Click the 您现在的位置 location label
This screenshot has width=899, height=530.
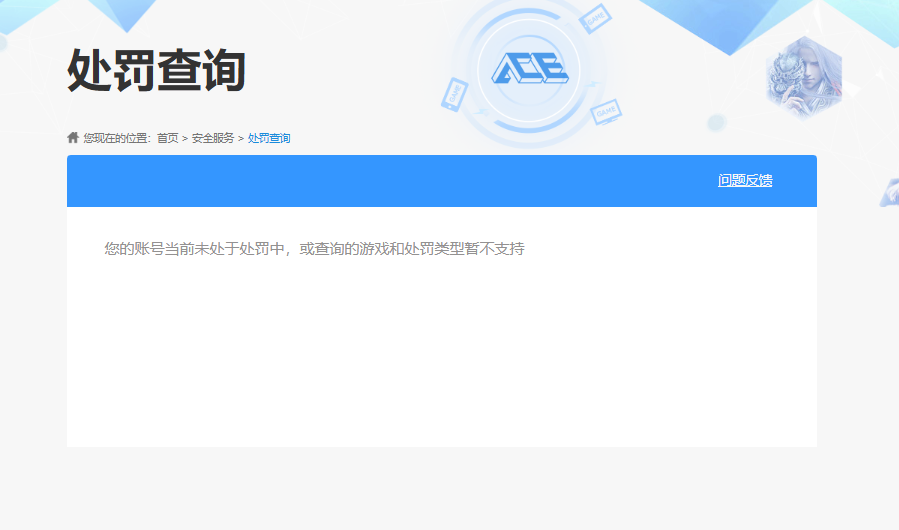pos(117,138)
